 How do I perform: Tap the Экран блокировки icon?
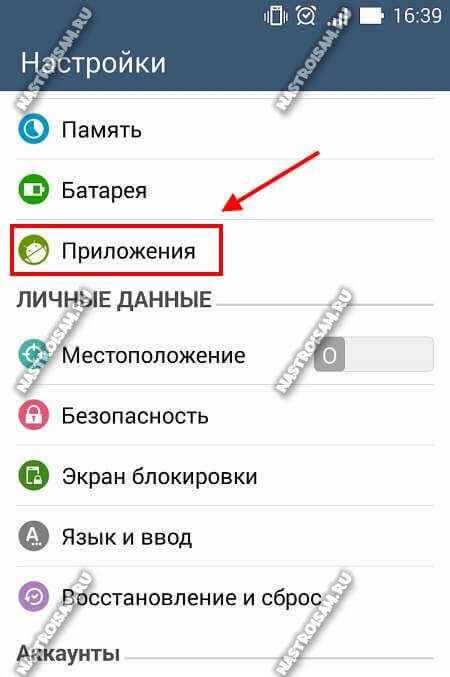pyautogui.click(x=33, y=476)
